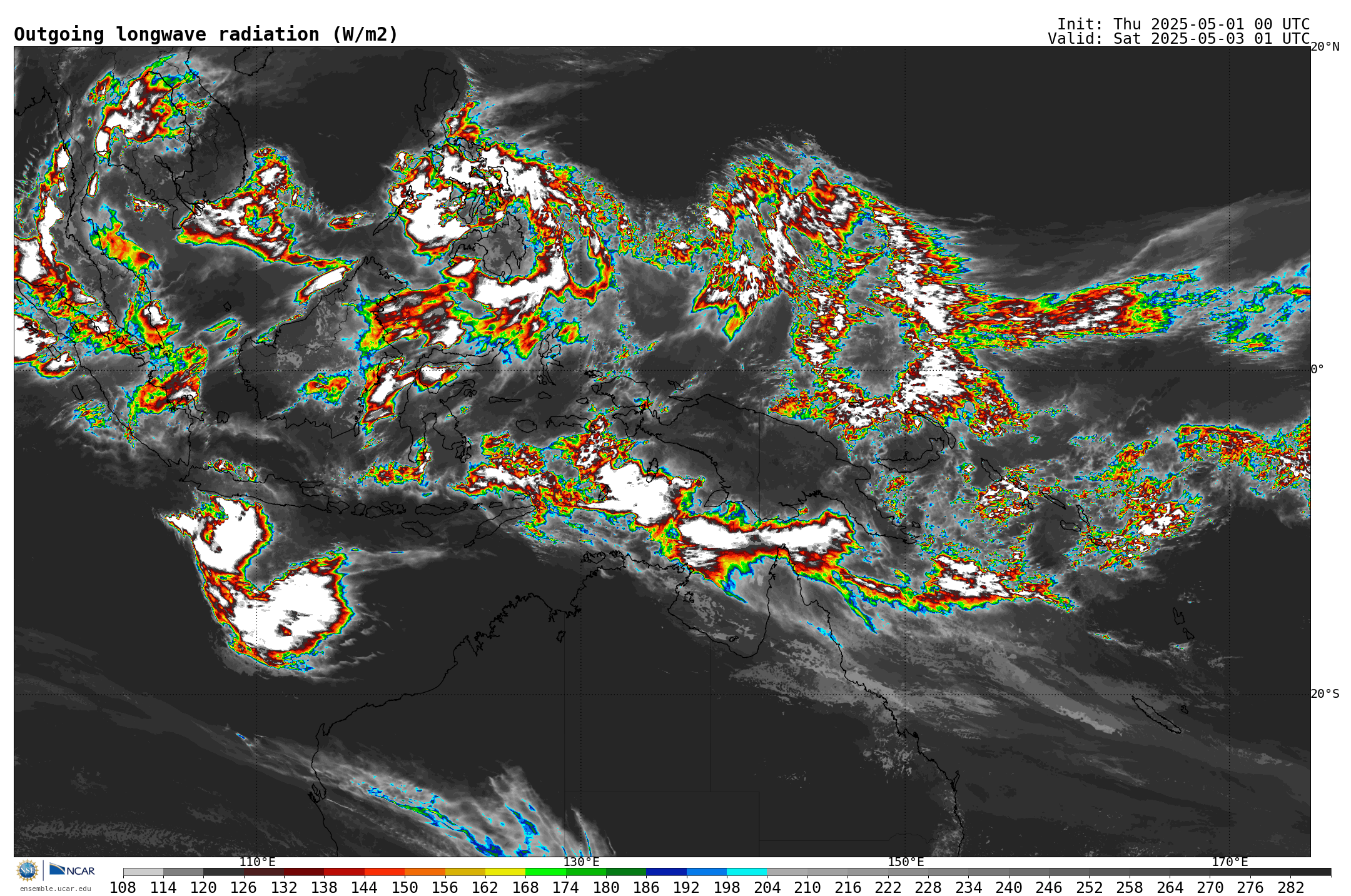
Task: Click the 276 colorbar value
Action: [1250, 887]
